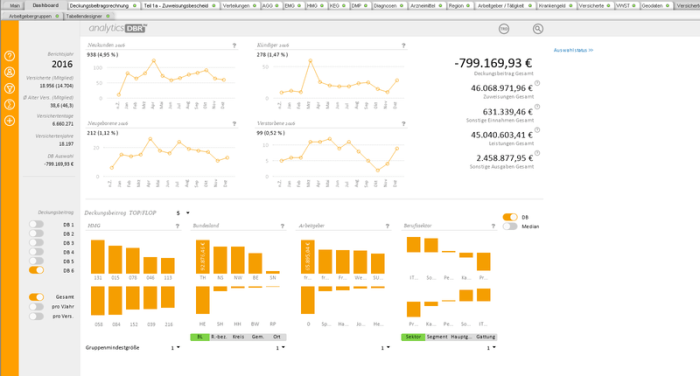The image size is (700, 376).
Task: Select the Sektor grouping button
Action: coord(413,337)
